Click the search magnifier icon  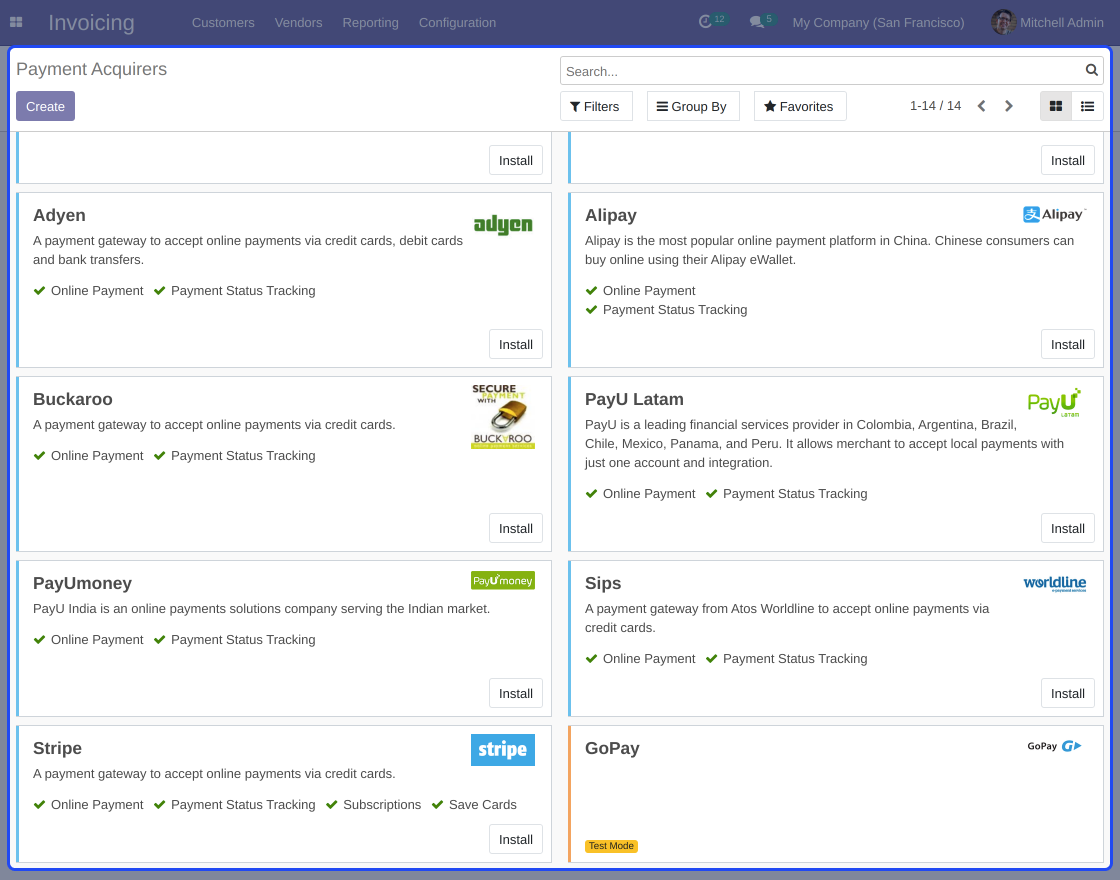tap(1091, 70)
